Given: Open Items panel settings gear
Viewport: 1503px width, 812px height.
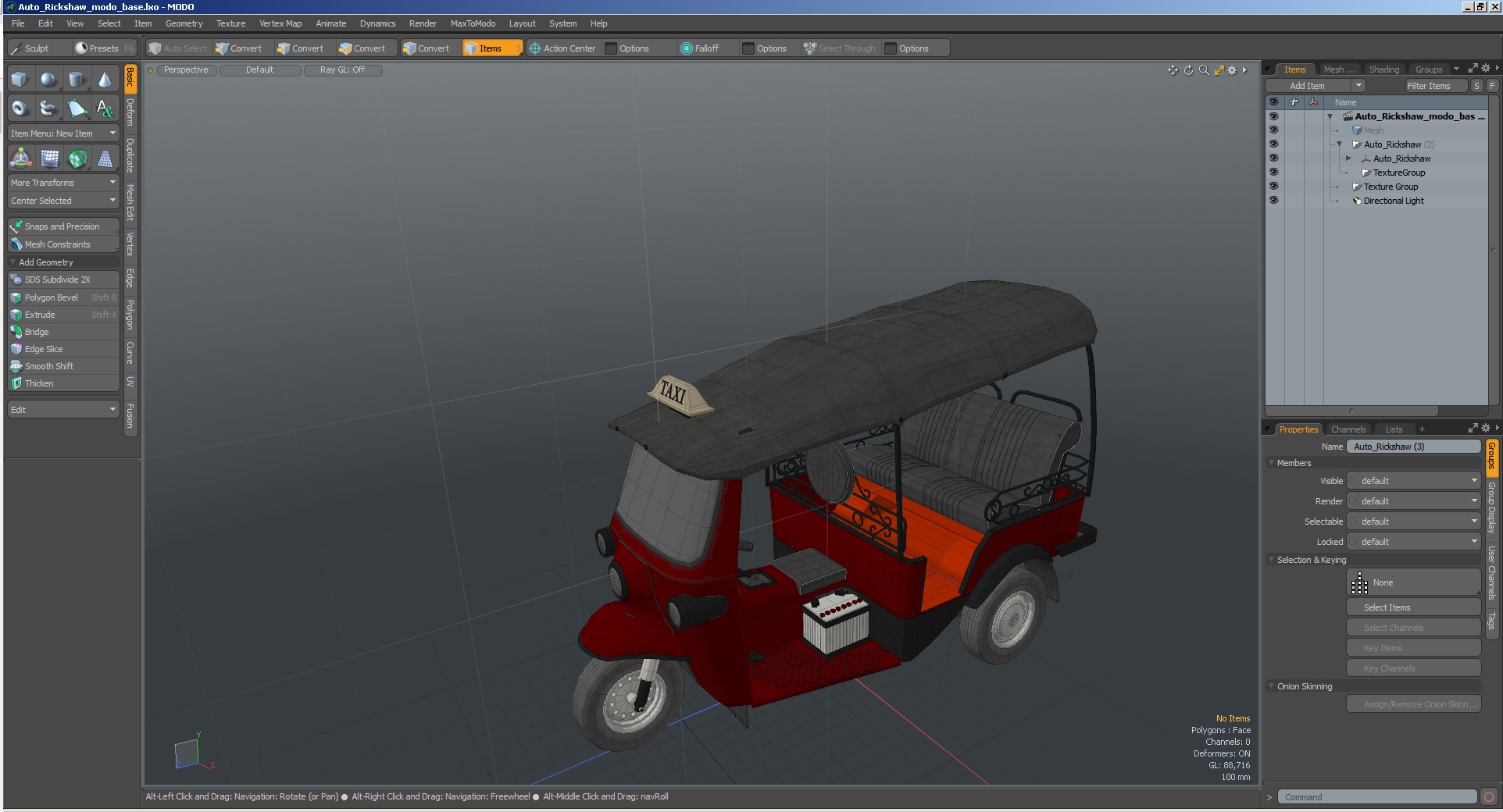Looking at the screenshot, I should [1486, 69].
